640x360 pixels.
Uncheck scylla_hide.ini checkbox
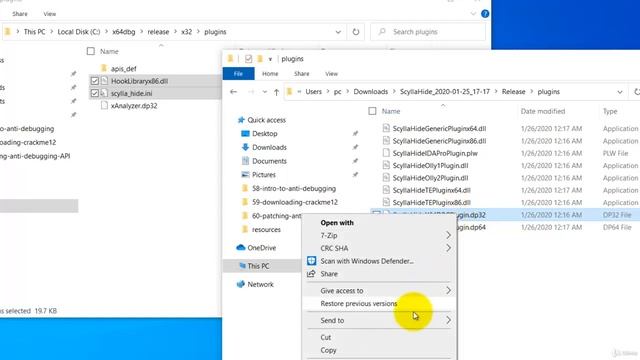(x=94, y=93)
